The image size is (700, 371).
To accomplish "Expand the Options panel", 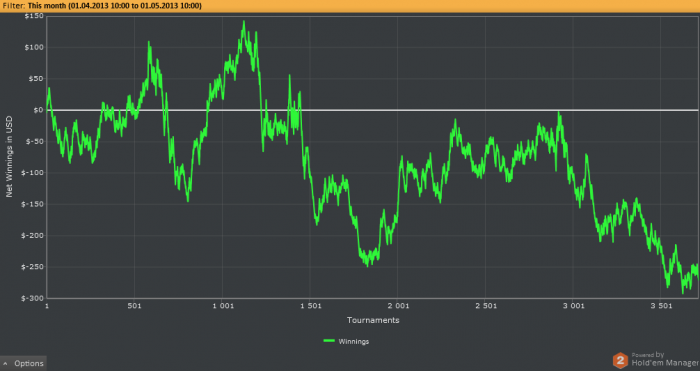I will (x=23, y=363).
